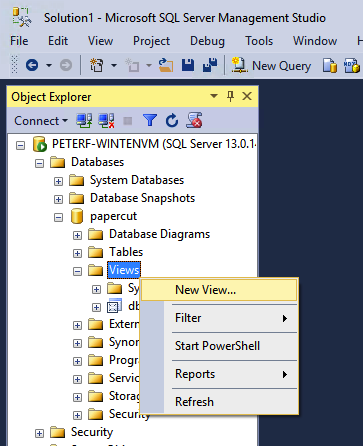This screenshot has width=363, height=446.
Task: Select Database Diagrams tree item
Action: pyautogui.click(x=159, y=234)
